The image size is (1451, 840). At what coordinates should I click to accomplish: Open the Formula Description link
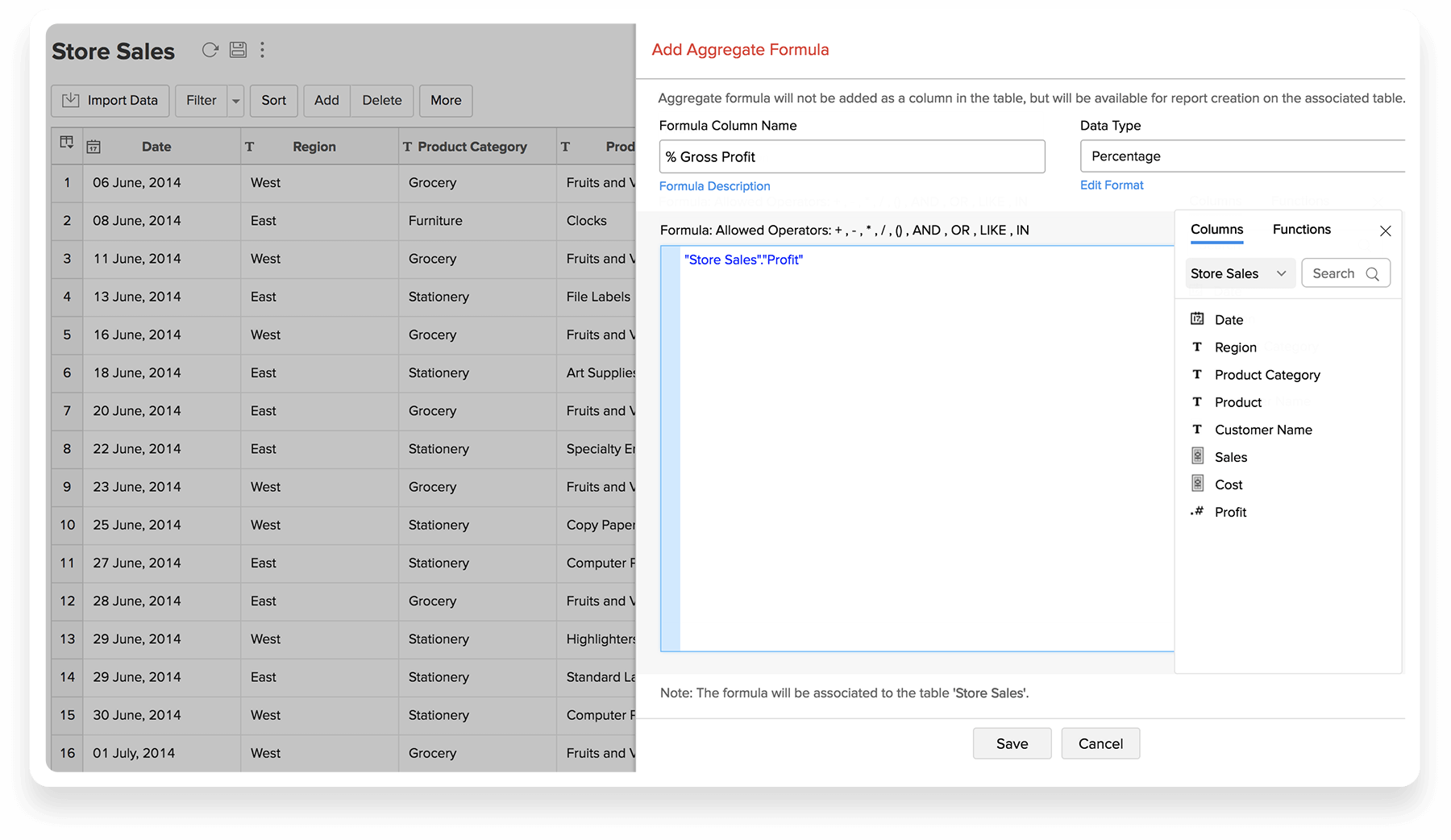tap(714, 186)
